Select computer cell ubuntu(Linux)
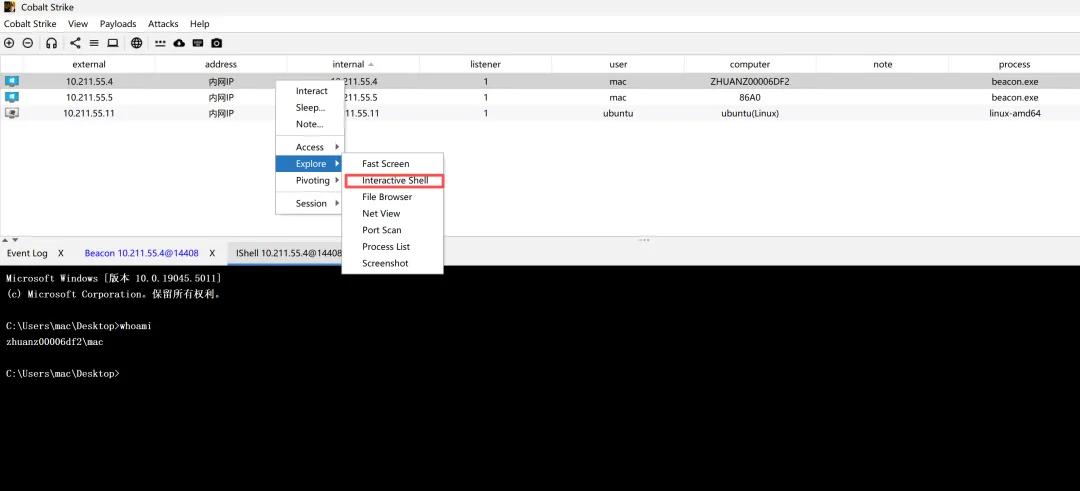This screenshot has height=491, width=1080. (750, 113)
